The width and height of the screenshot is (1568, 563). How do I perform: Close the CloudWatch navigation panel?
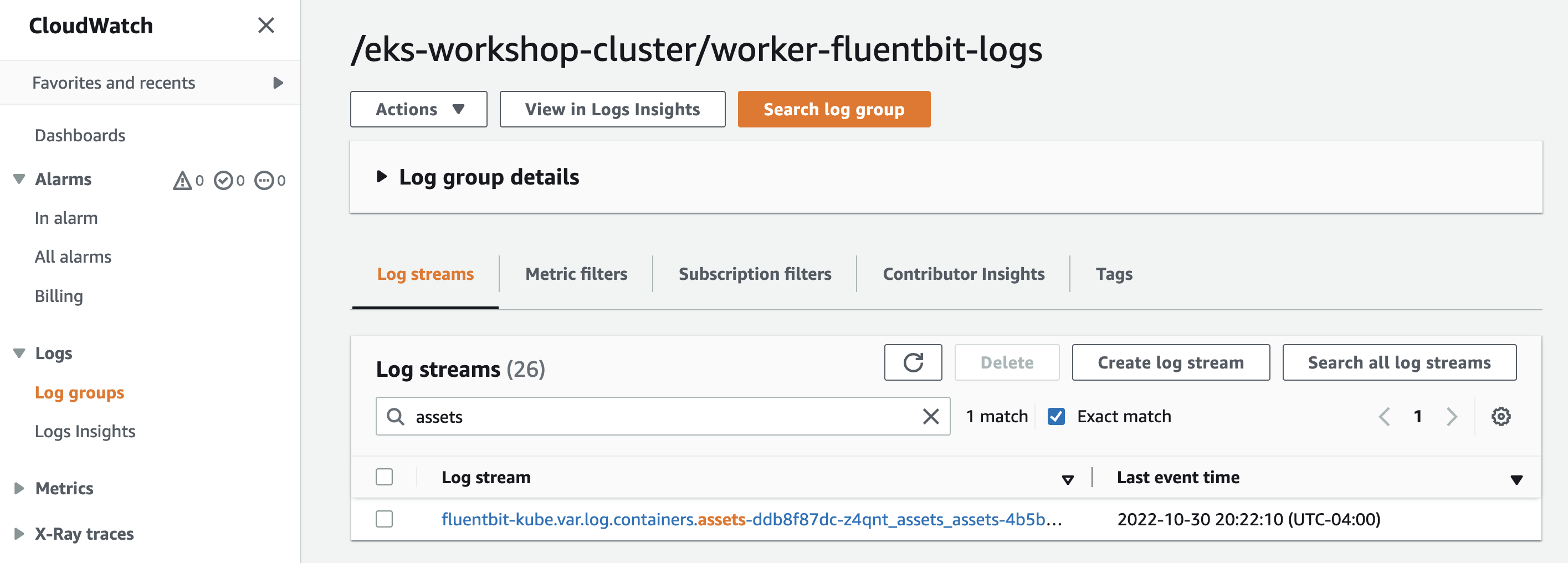266,25
